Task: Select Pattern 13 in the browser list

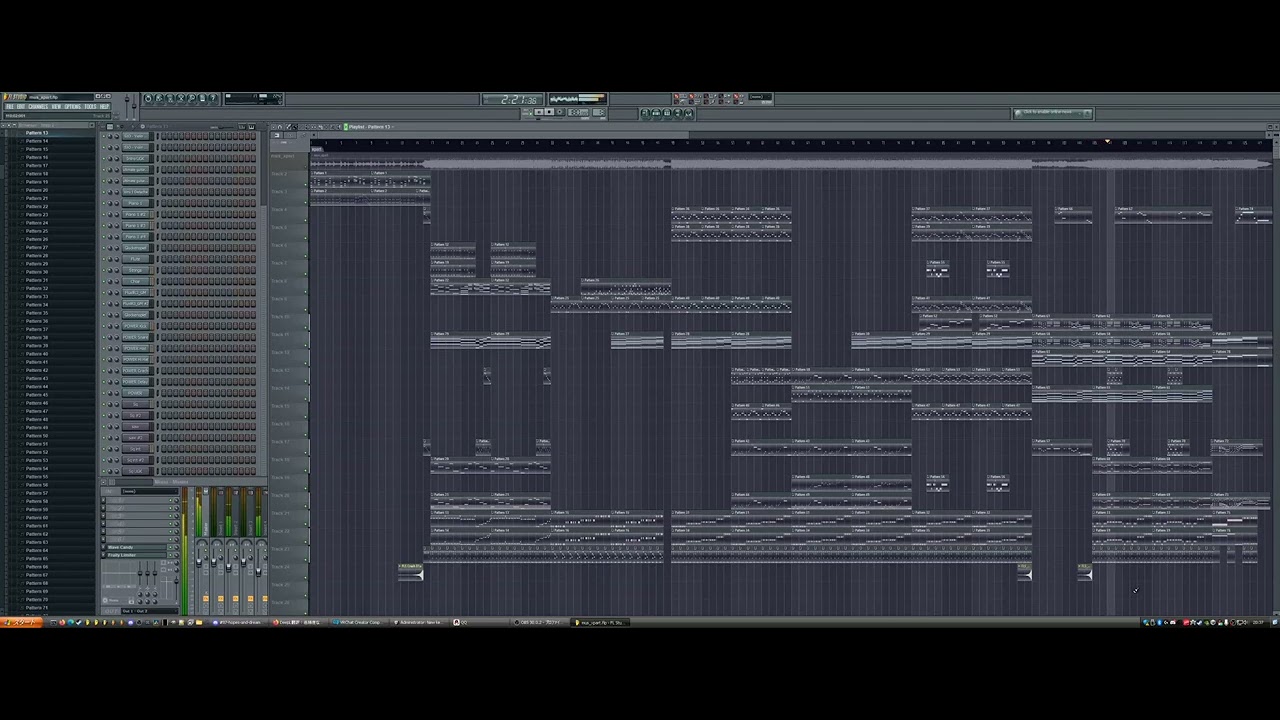Action: click(37, 133)
